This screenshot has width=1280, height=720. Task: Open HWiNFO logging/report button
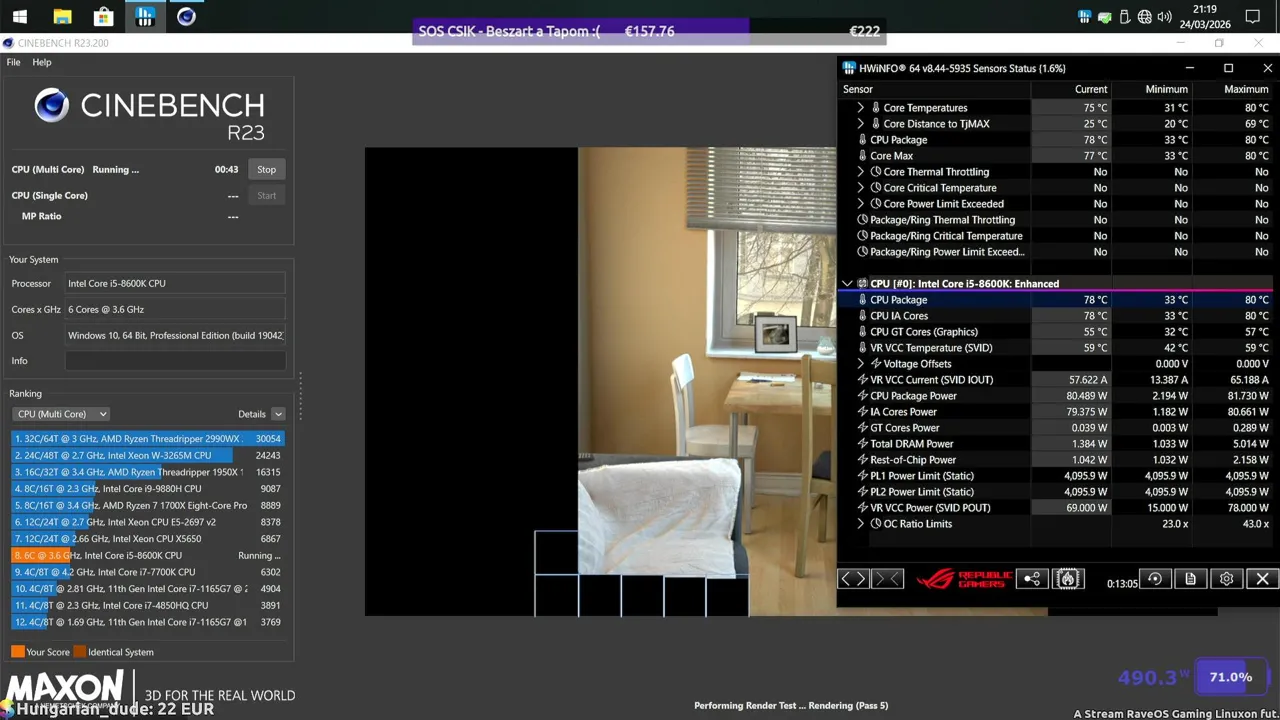point(1190,579)
